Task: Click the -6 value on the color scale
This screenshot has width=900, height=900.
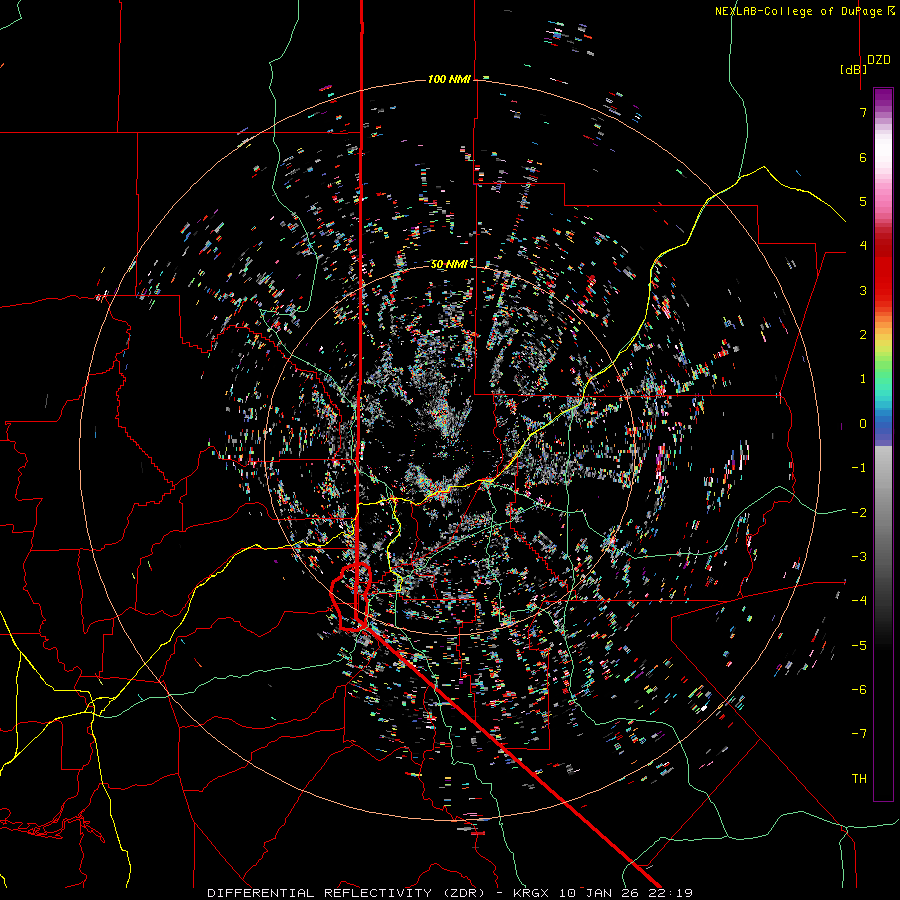Action: click(859, 689)
